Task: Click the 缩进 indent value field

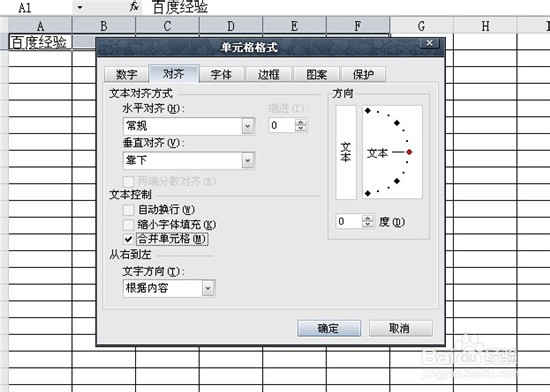Action: [282, 125]
